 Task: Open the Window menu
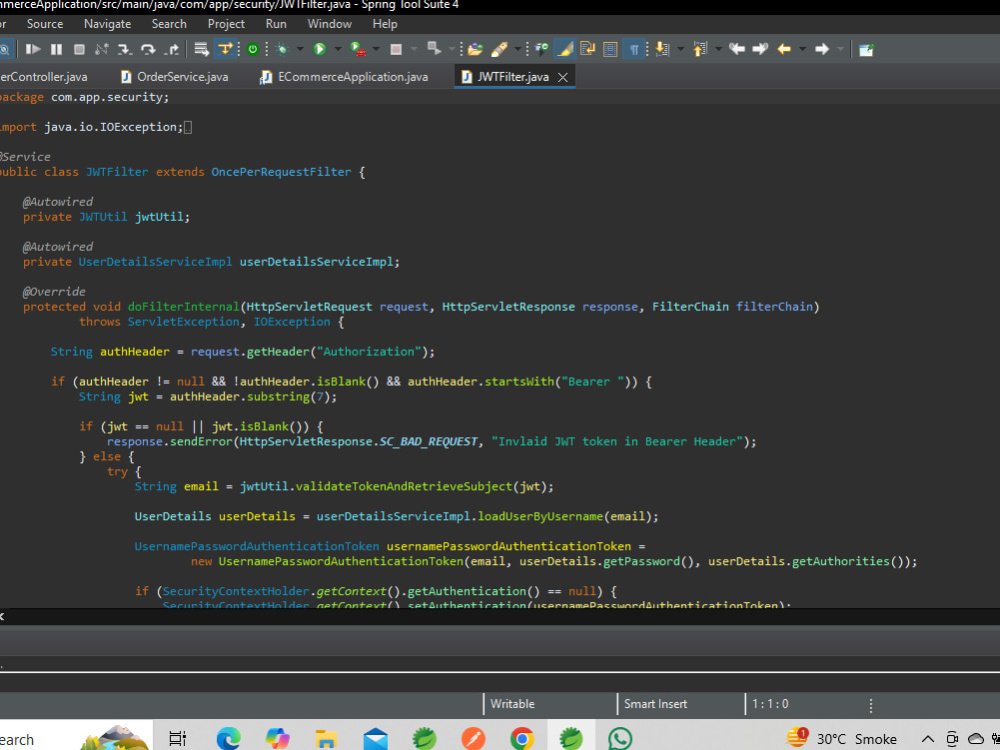tap(329, 24)
